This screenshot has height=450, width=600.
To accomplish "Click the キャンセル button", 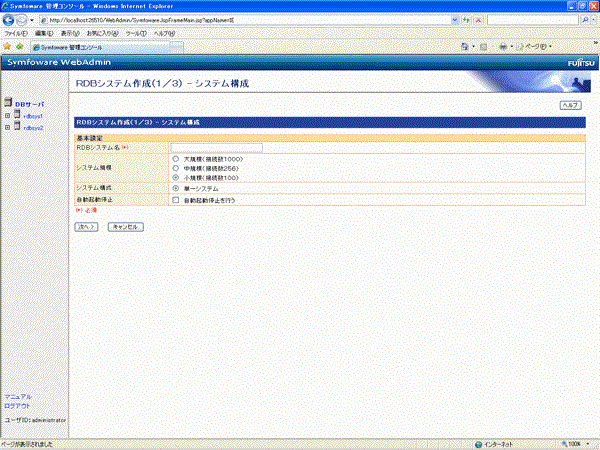I will (126, 227).
